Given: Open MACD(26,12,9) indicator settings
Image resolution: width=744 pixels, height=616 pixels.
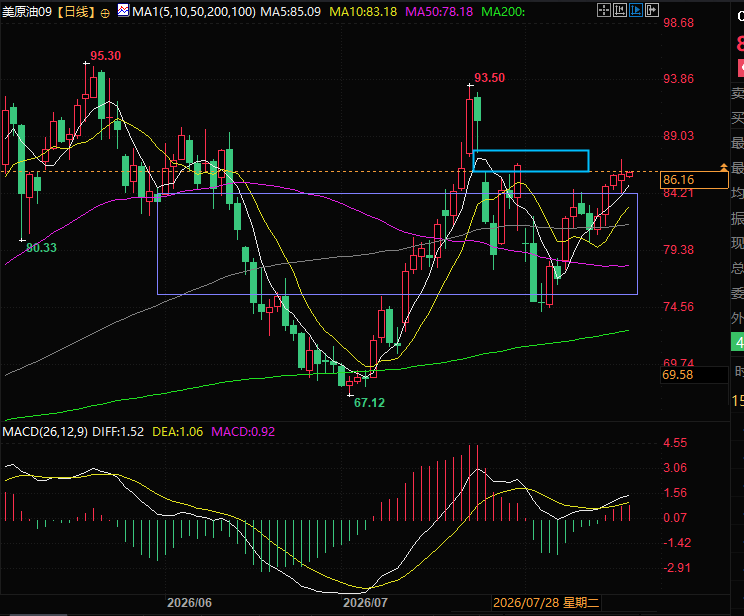Looking at the screenshot, I should click(45, 431).
